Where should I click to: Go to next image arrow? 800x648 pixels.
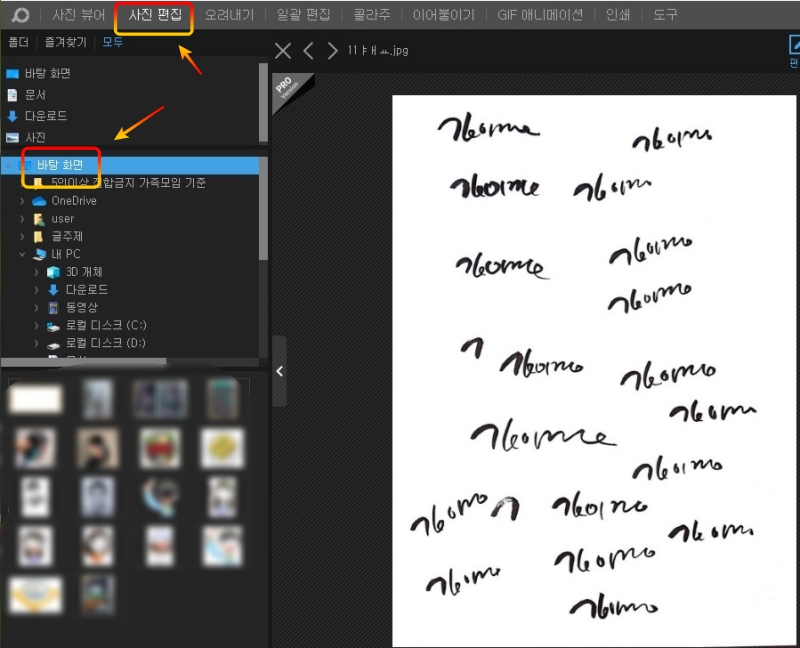pyautogui.click(x=332, y=51)
